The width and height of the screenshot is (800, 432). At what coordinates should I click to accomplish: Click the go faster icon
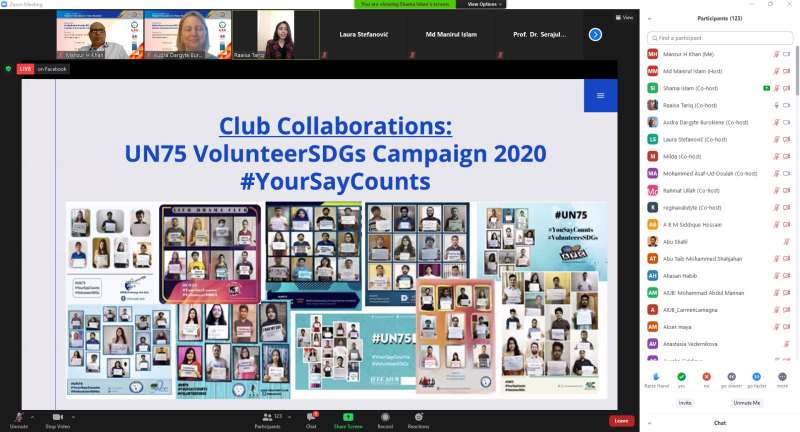758,376
